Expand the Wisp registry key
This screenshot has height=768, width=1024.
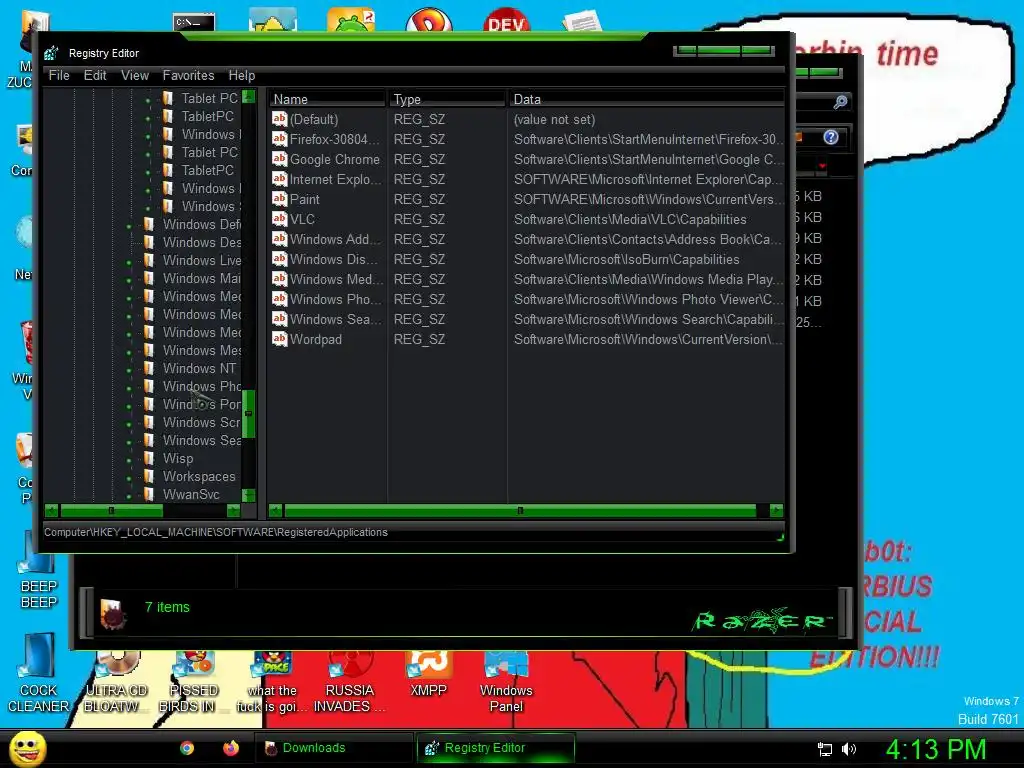tap(129, 460)
